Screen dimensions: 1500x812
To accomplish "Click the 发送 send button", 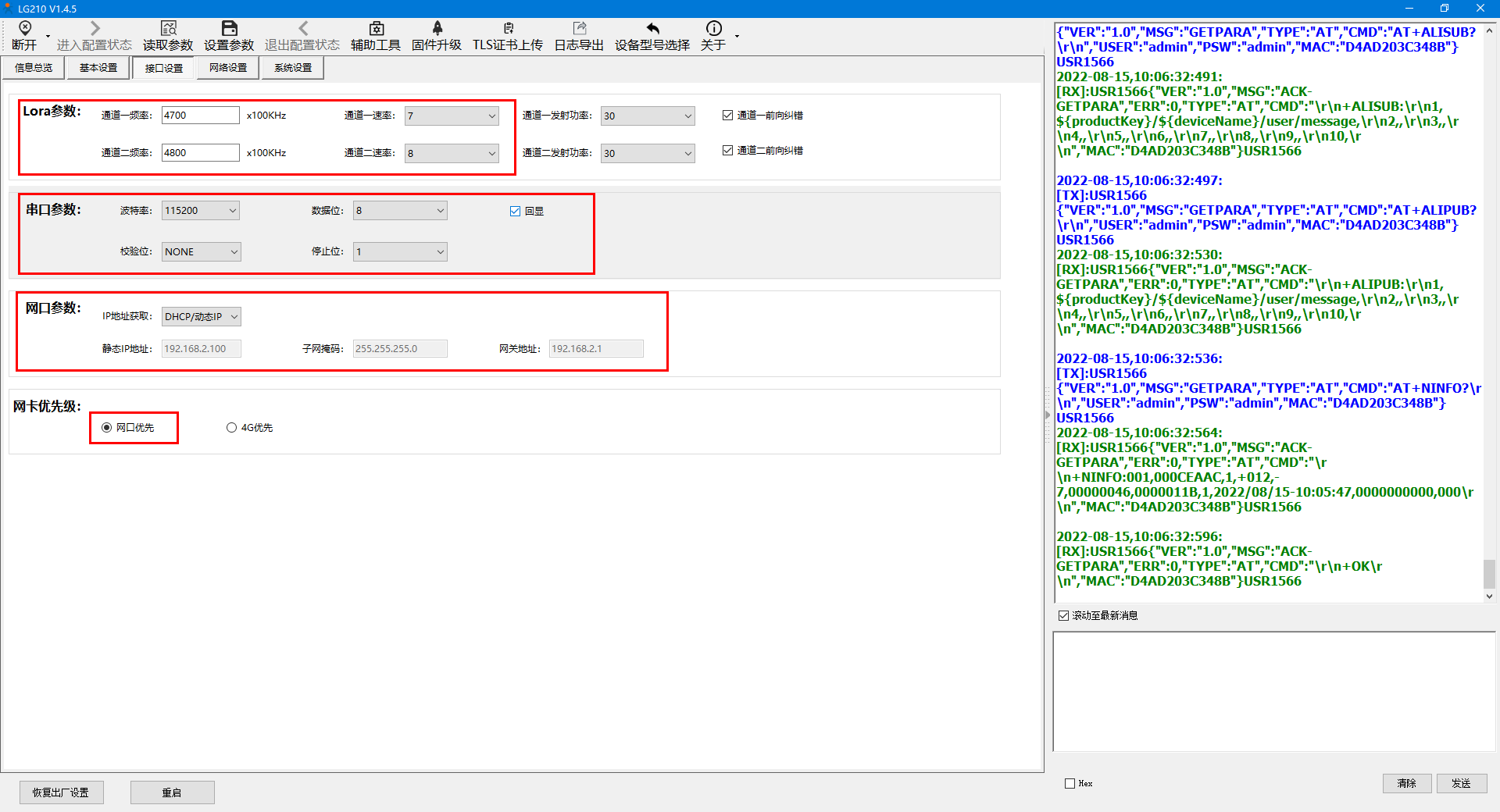I will [1461, 783].
